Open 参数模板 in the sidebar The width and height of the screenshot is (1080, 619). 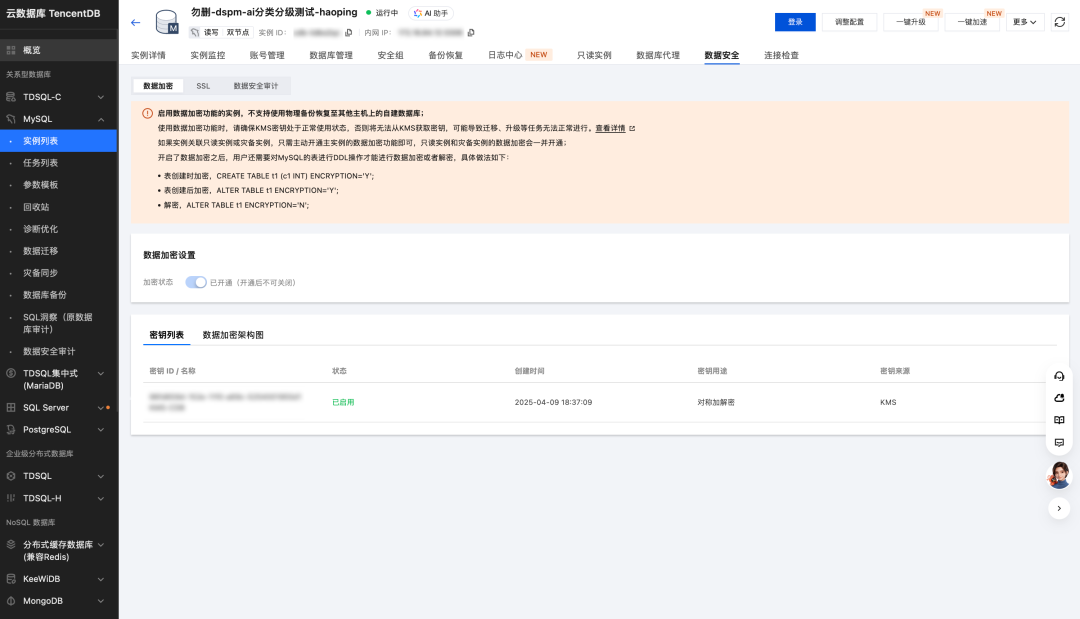(x=41, y=185)
